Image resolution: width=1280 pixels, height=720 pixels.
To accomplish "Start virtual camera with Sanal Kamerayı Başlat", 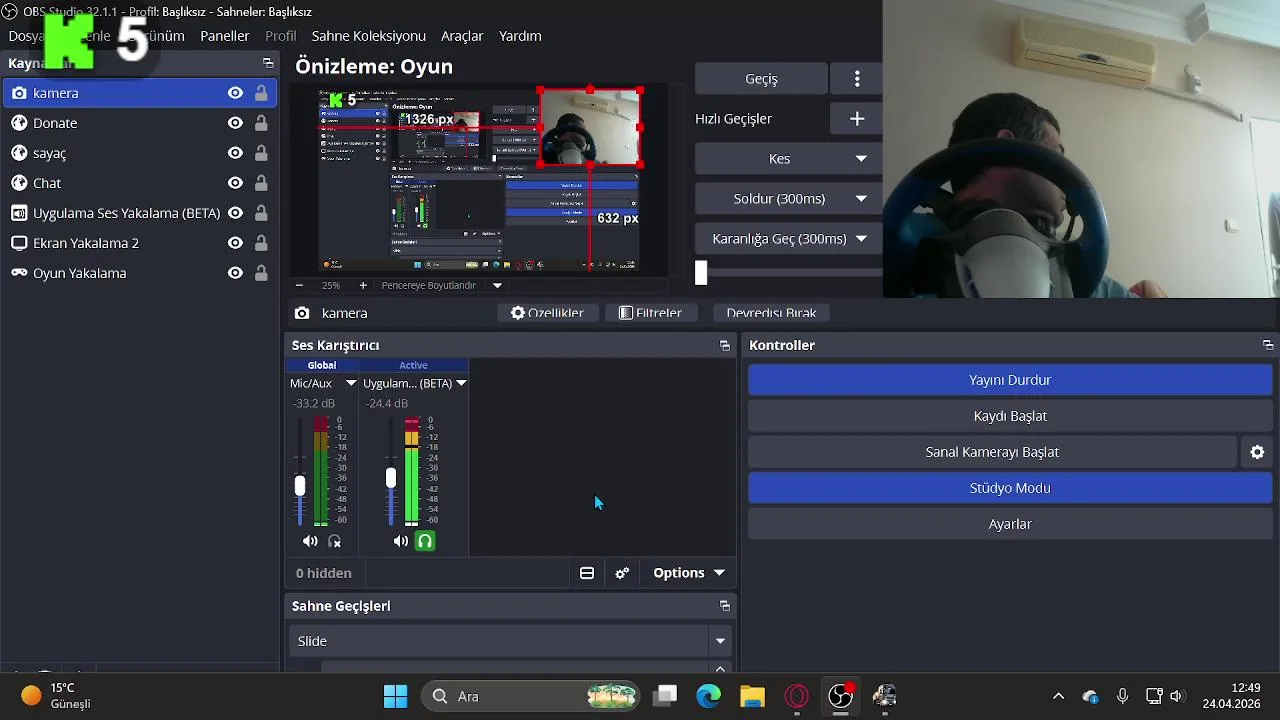I will click(x=992, y=452).
